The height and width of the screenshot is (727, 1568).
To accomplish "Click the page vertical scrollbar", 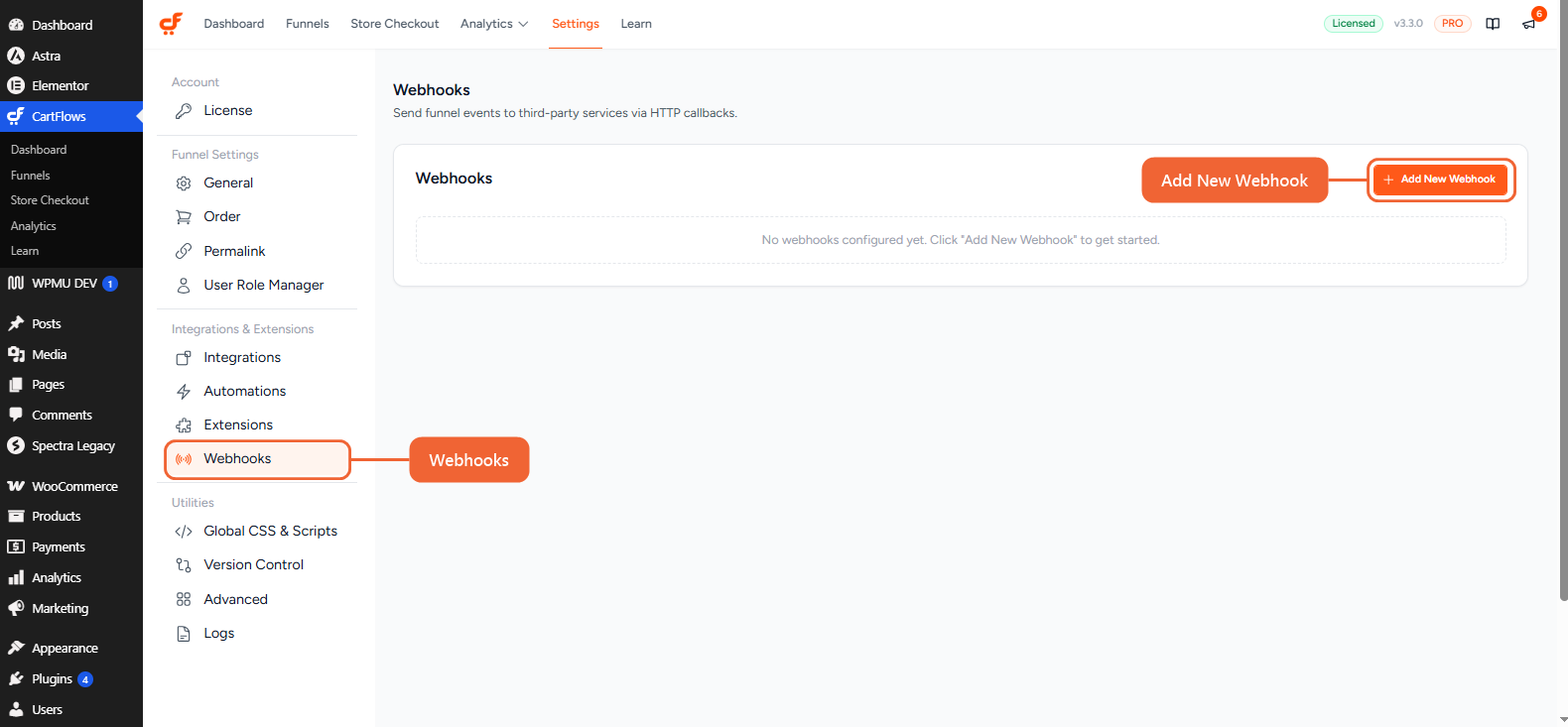I will tap(1564, 303).
